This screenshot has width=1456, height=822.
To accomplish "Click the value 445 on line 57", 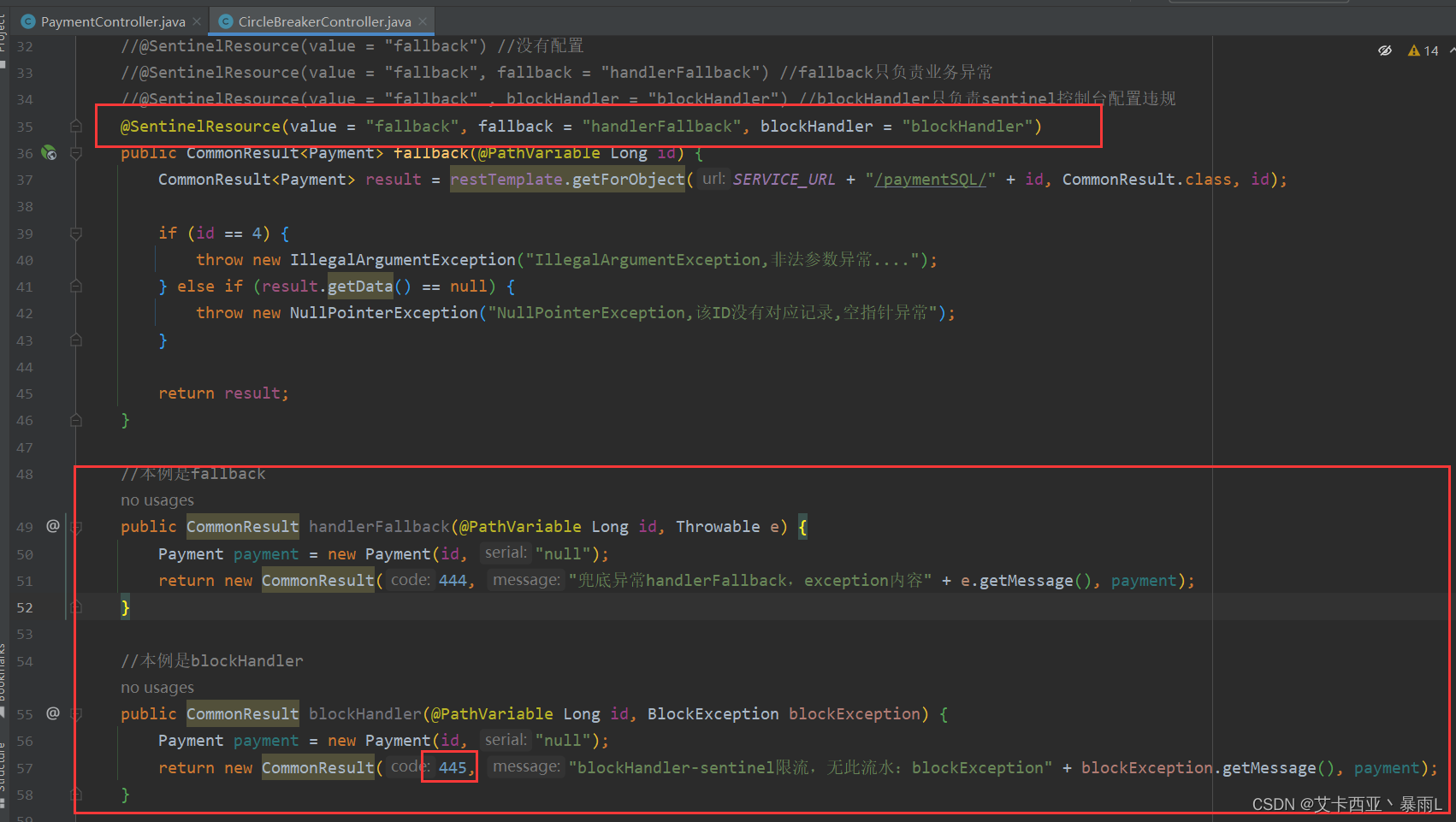I will pos(453,767).
